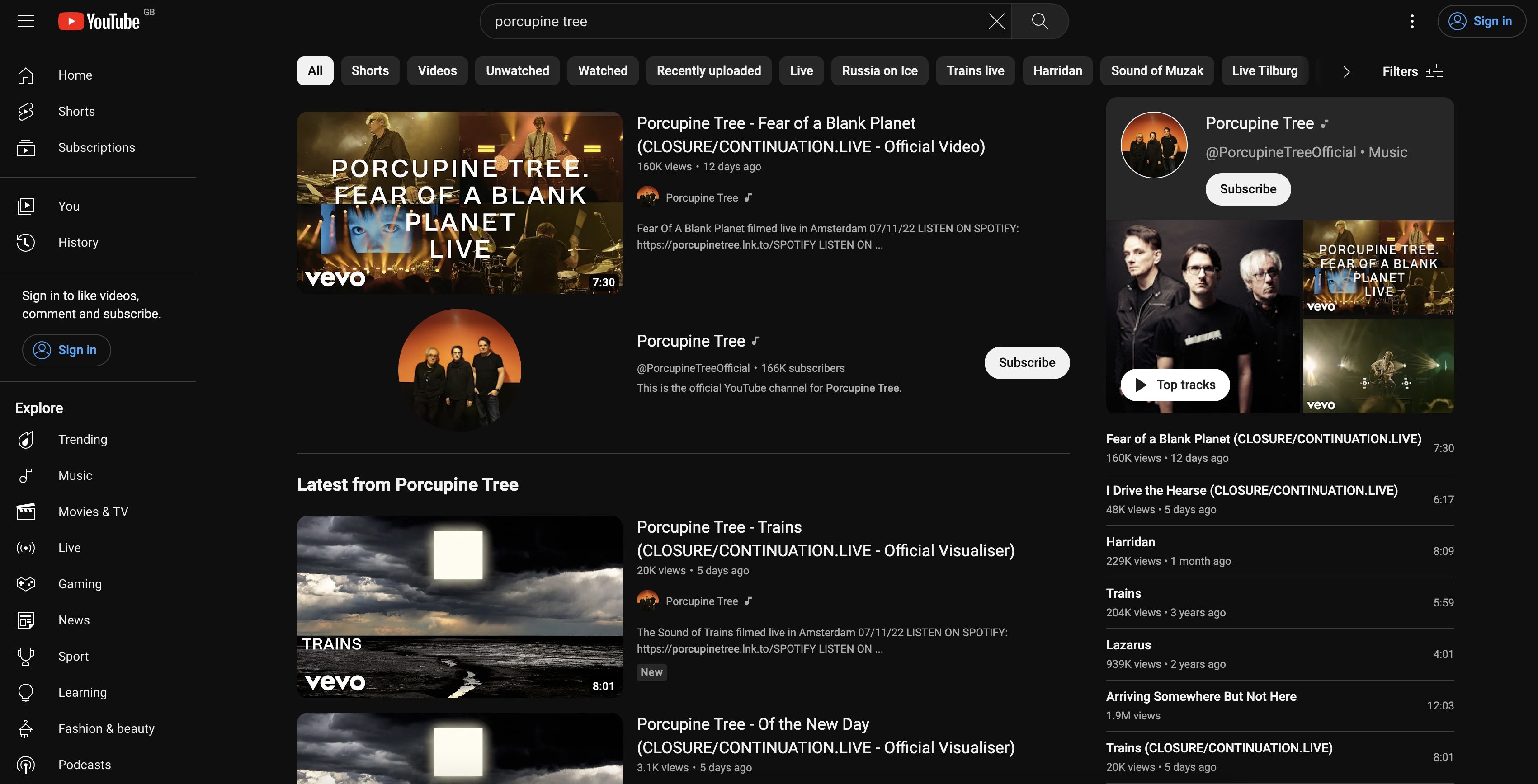
Task: Open Podcasts under Explore
Action: tap(98, 764)
